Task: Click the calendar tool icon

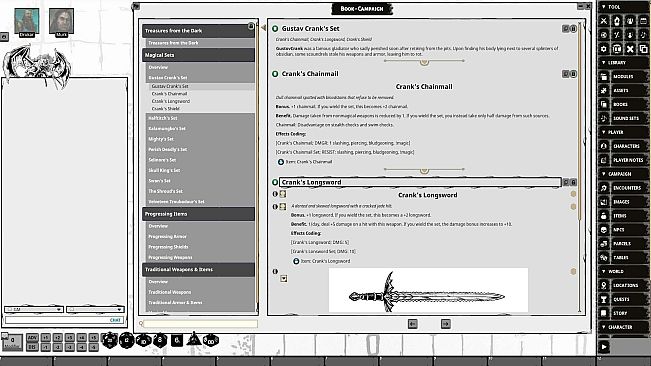Action: point(643,21)
